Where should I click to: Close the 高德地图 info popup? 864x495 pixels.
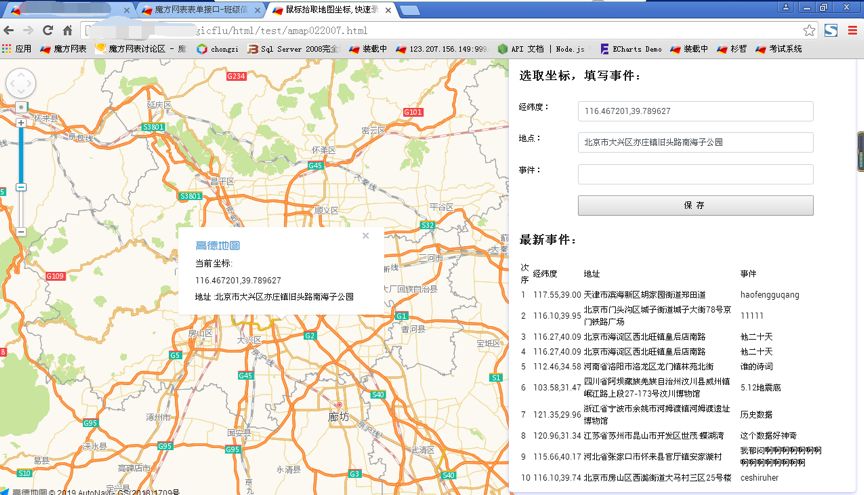365,235
